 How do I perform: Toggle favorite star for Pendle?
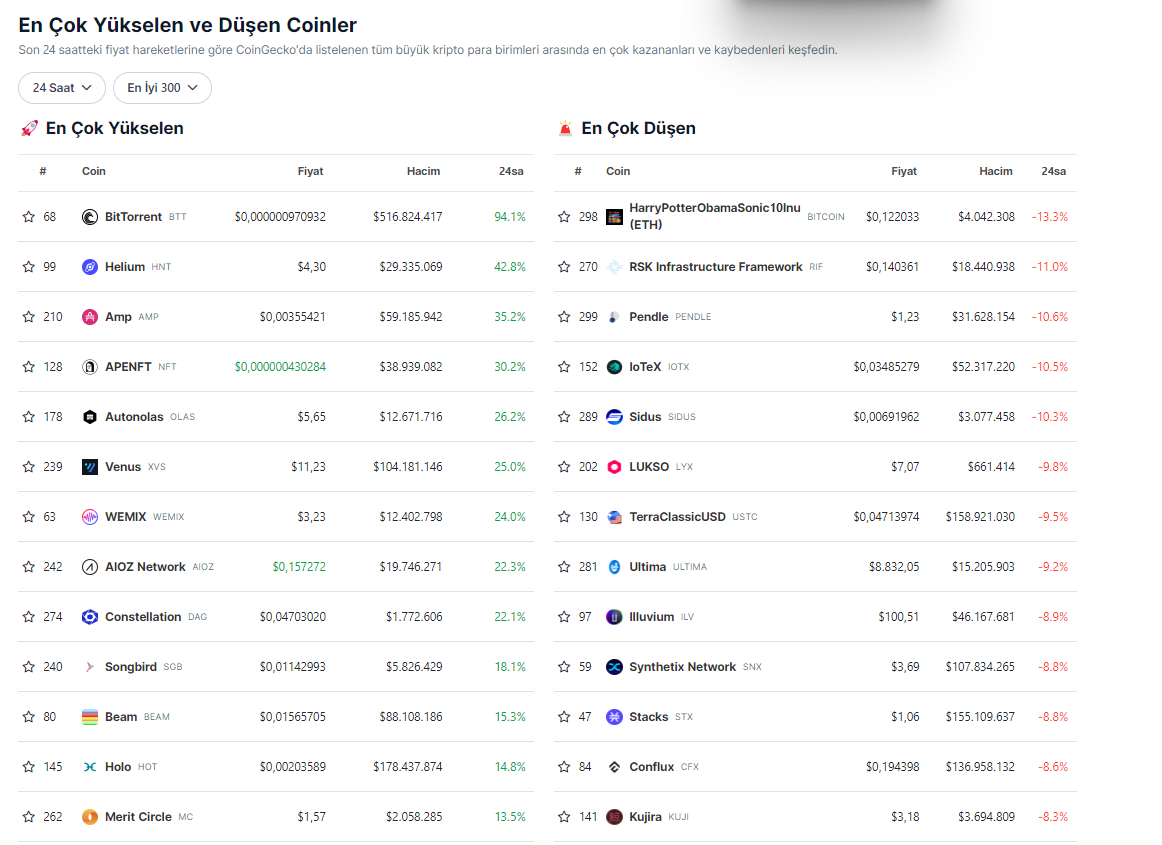pyautogui.click(x=565, y=317)
